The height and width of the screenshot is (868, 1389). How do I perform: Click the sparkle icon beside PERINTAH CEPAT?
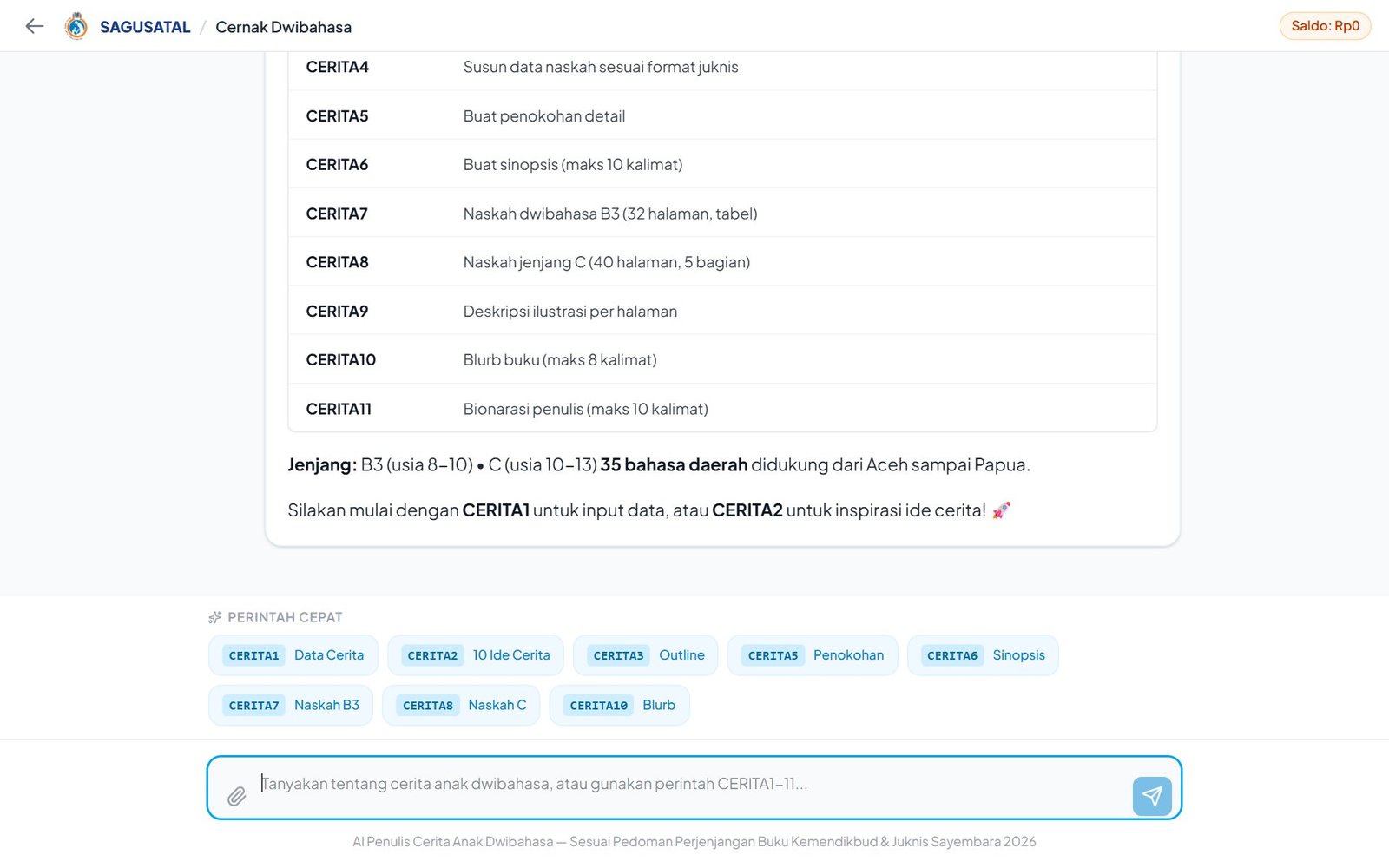click(x=214, y=617)
